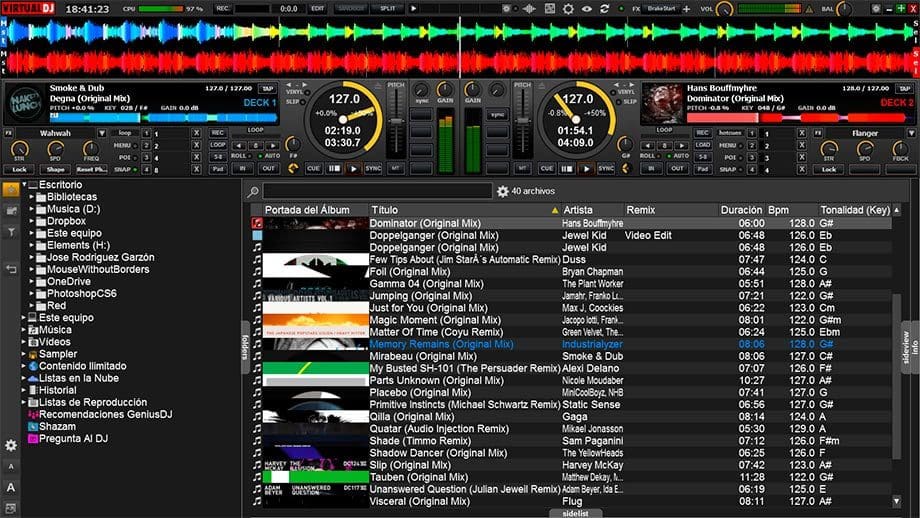Click Hans Bouffmyhre album art on deck 2

point(661,104)
